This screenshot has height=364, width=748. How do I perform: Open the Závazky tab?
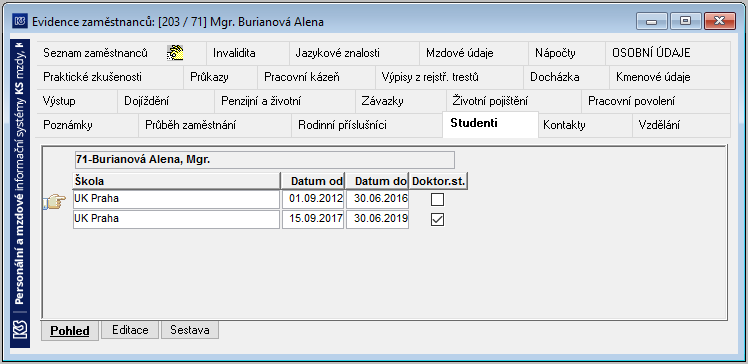click(x=401, y=101)
